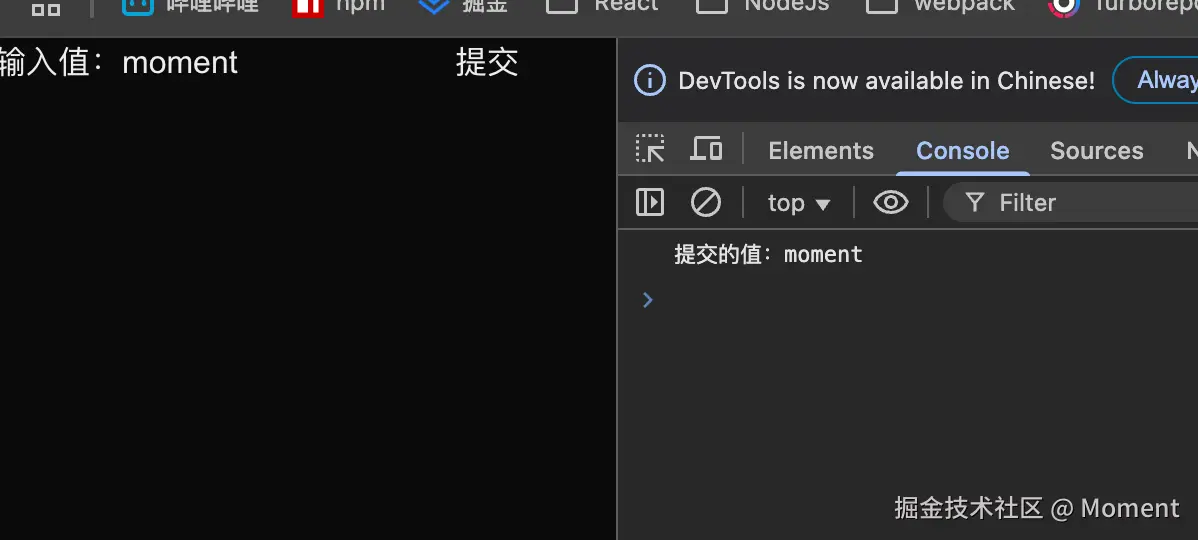Open the 哔哩哔哩 bookmark
Image resolution: width=1198 pixels, height=540 pixels.
tap(191, 6)
